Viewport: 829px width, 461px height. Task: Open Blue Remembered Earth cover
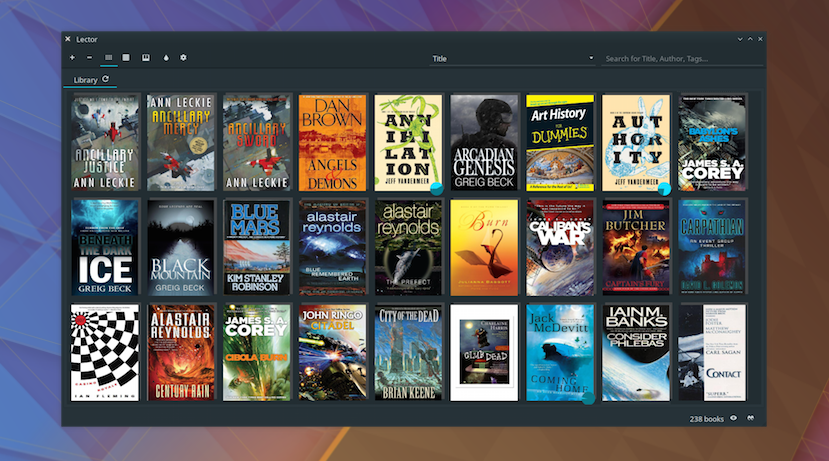coord(333,247)
